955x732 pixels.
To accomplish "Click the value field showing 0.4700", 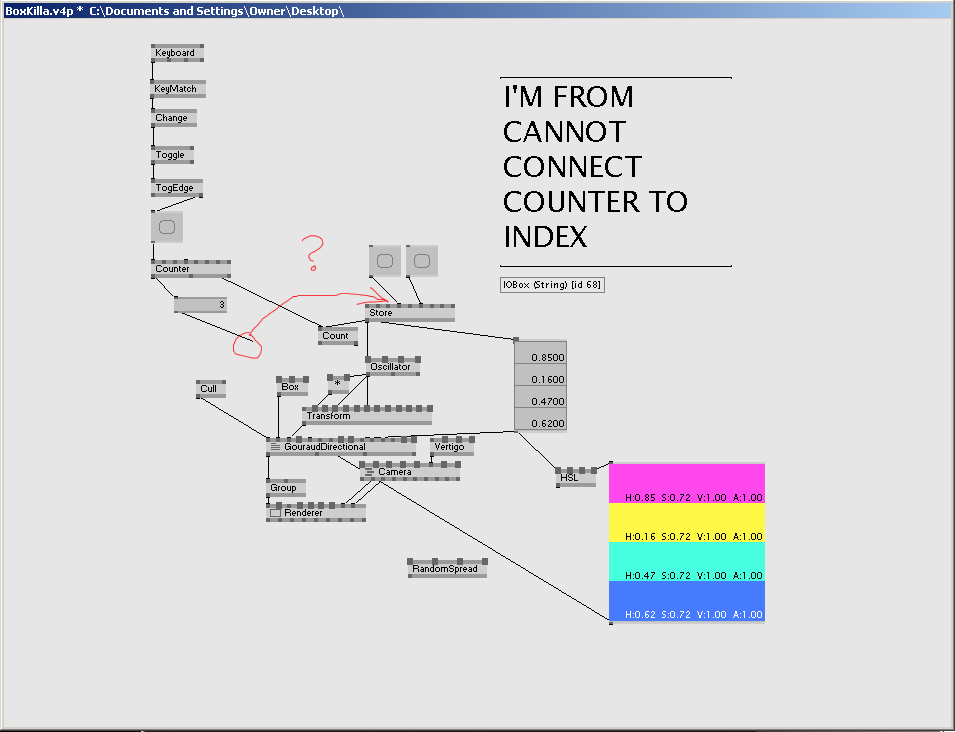I will 540,397.
